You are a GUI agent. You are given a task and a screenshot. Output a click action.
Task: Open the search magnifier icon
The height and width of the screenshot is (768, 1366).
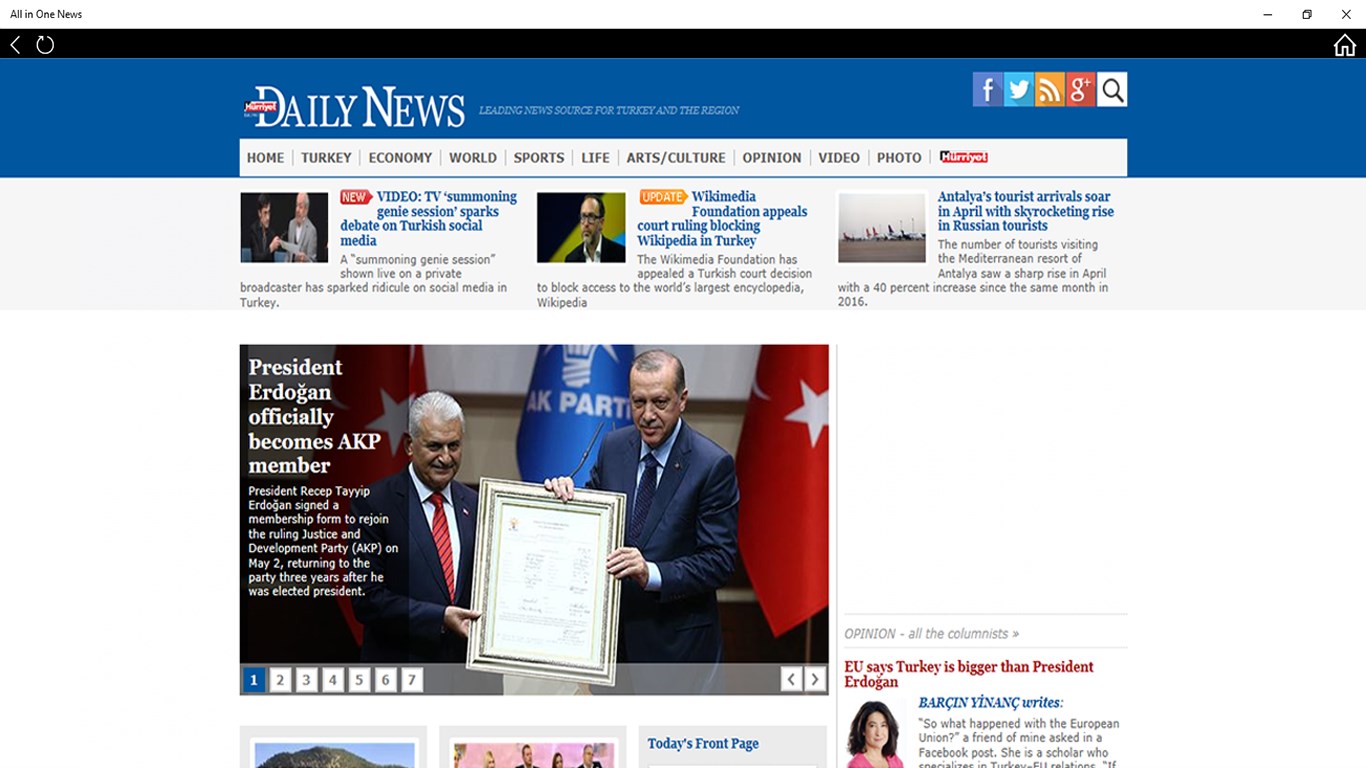pyautogui.click(x=1111, y=89)
